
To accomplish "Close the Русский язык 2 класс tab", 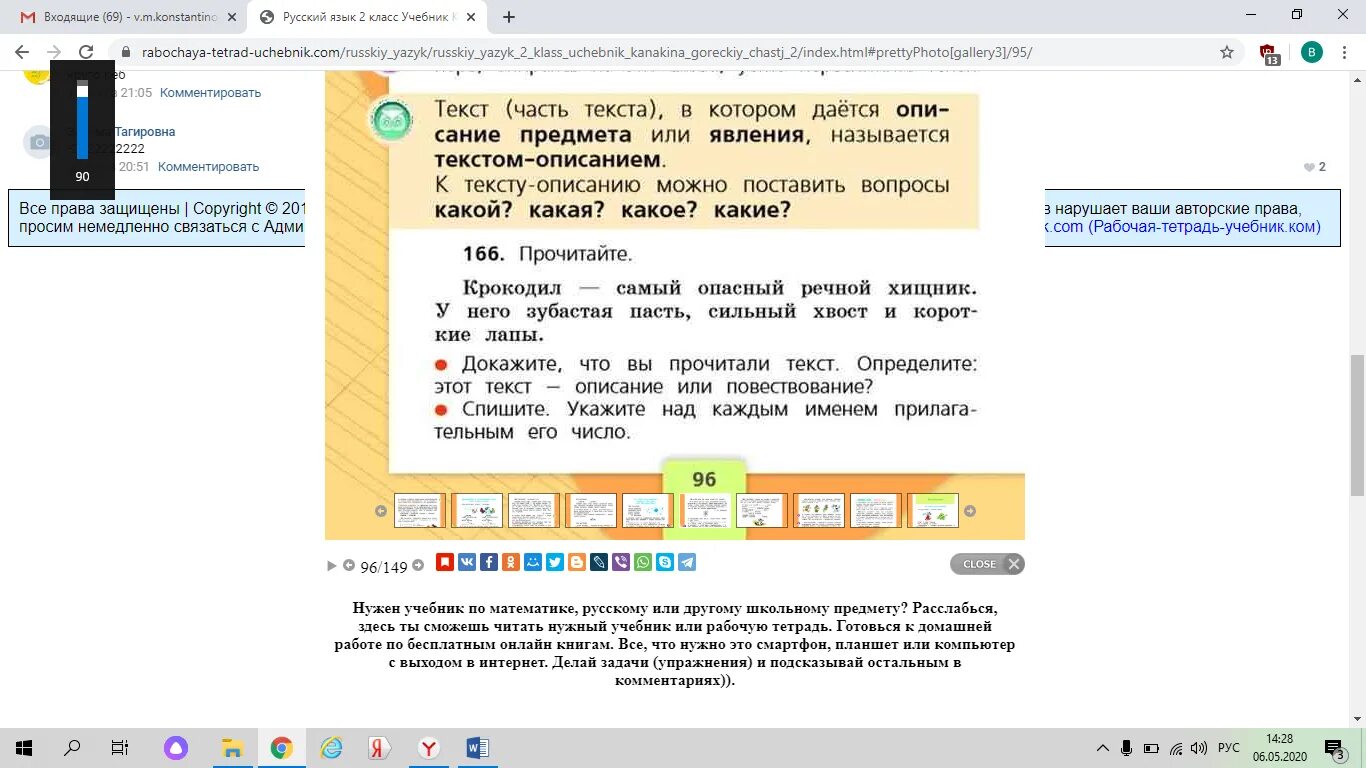I will tap(473, 17).
